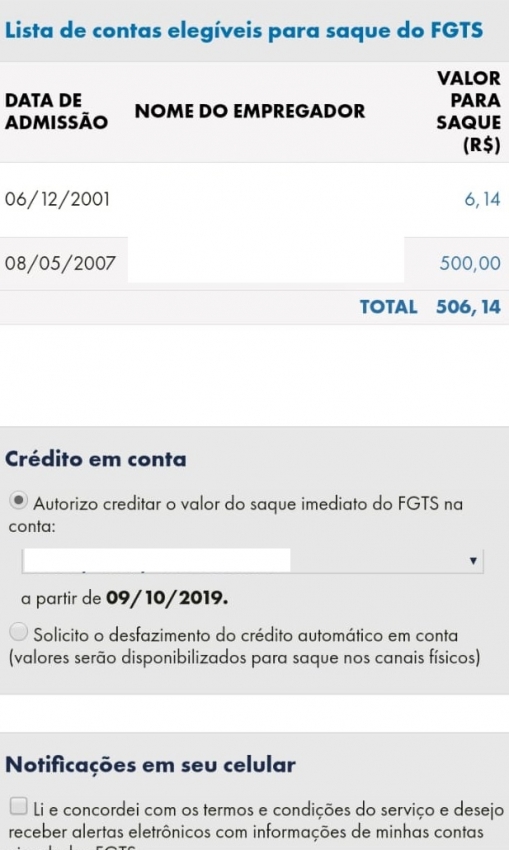This screenshot has height=850, width=509.
Task: Click the account selection combo box field
Action: coord(253,561)
